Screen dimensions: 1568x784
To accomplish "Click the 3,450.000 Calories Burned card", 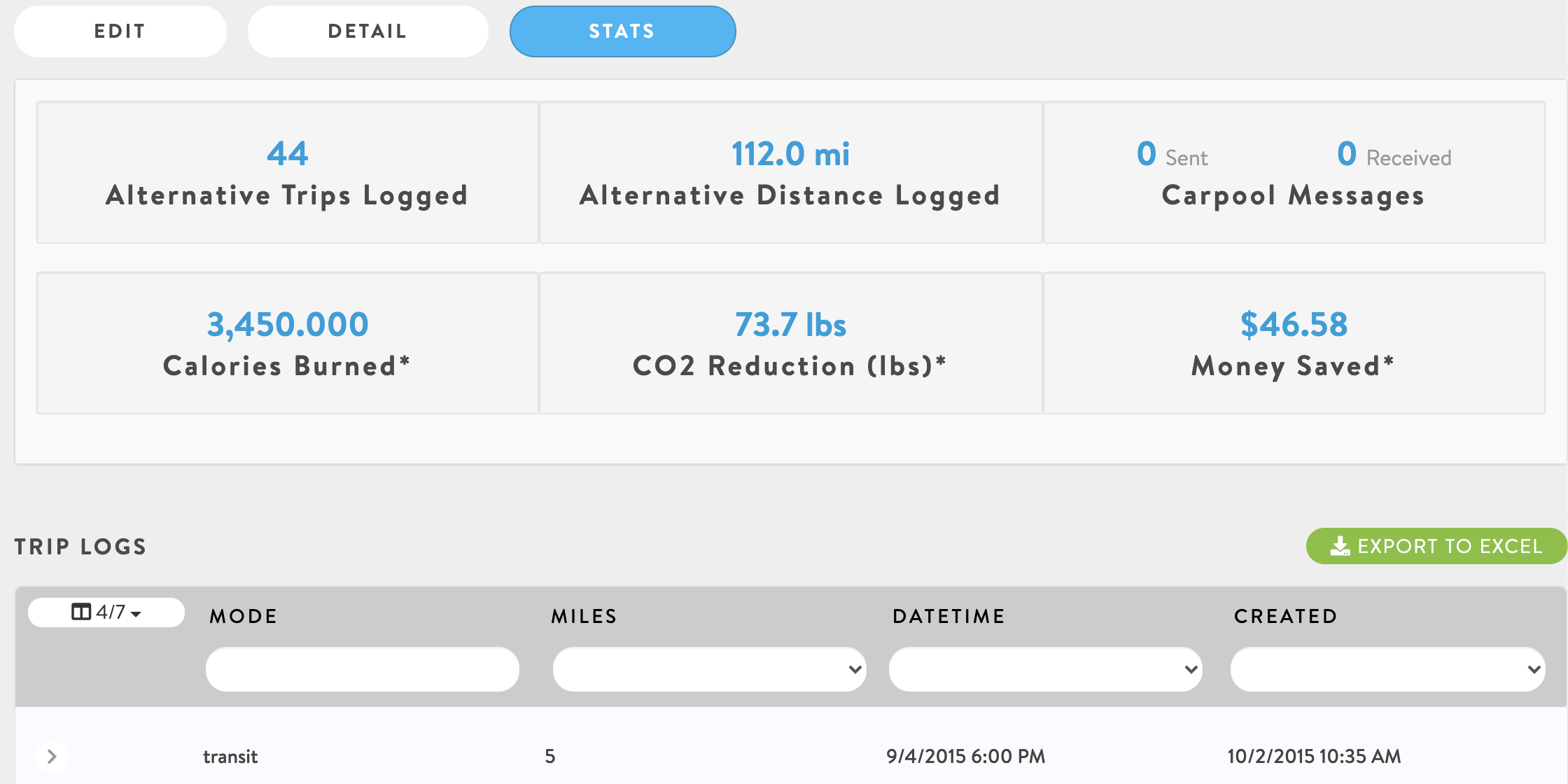I will click(287, 343).
